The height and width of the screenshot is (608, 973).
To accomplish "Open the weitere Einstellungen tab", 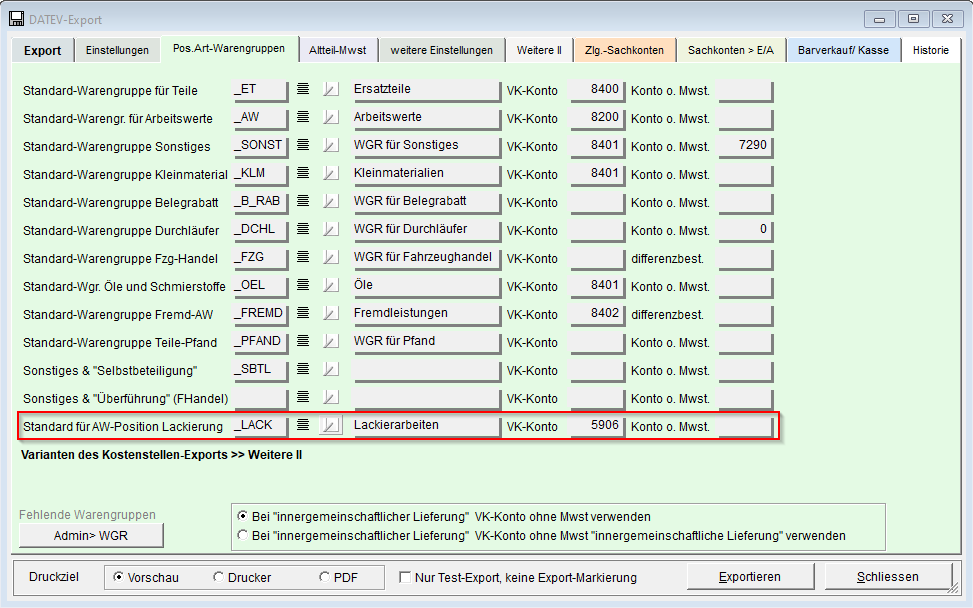I will point(442,50).
